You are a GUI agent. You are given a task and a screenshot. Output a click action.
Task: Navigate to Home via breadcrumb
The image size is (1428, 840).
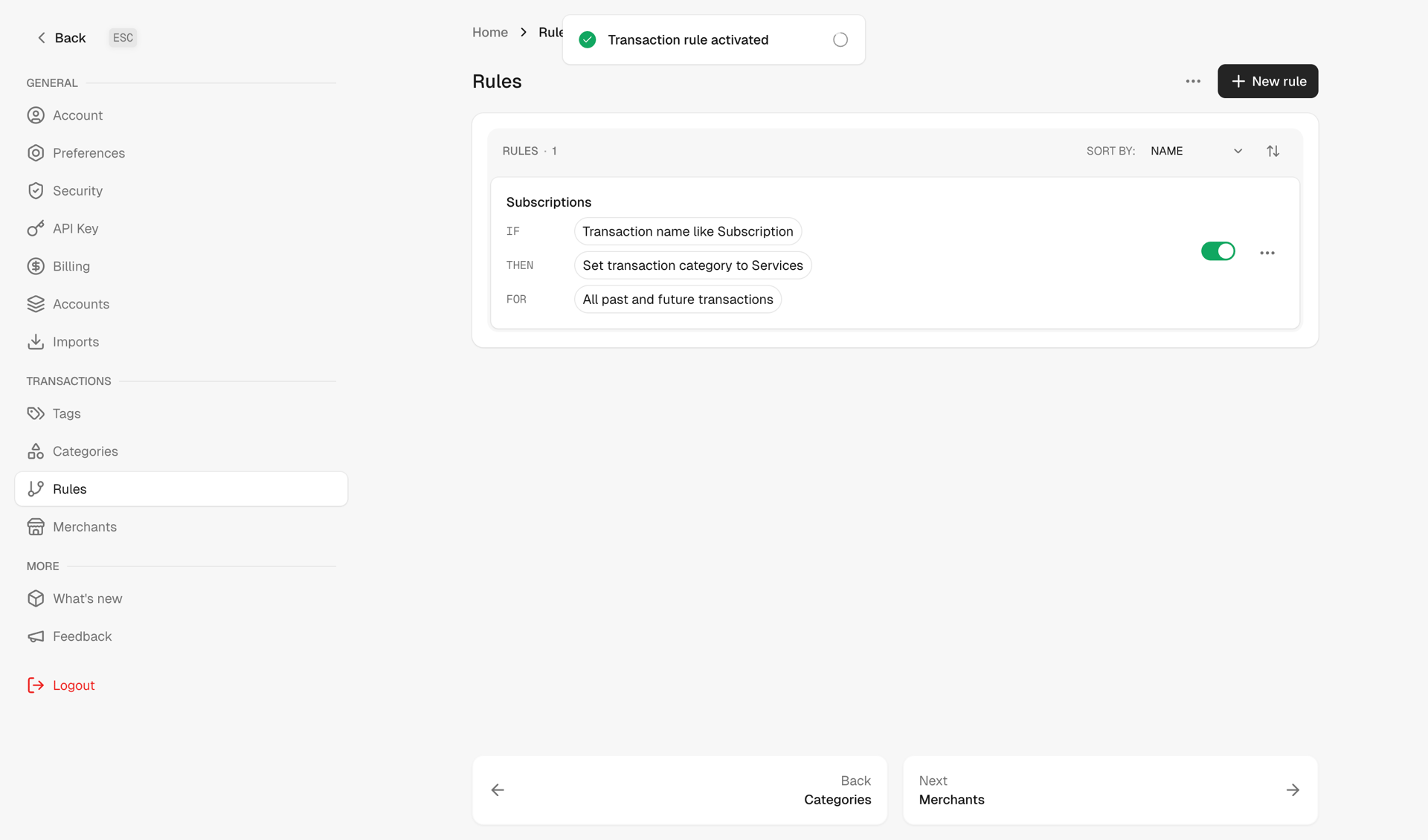pyautogui.click(x=489, y=32)
